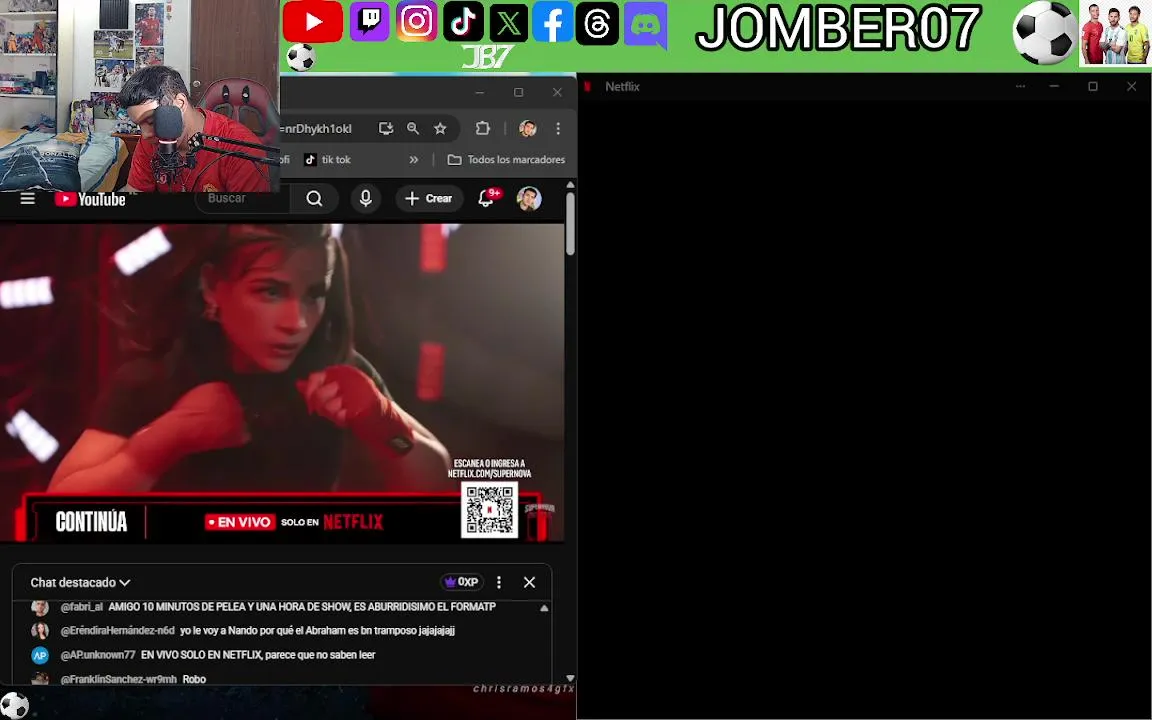Open YouTube notifications bell

pyautogui.click(x=486, y=198)
